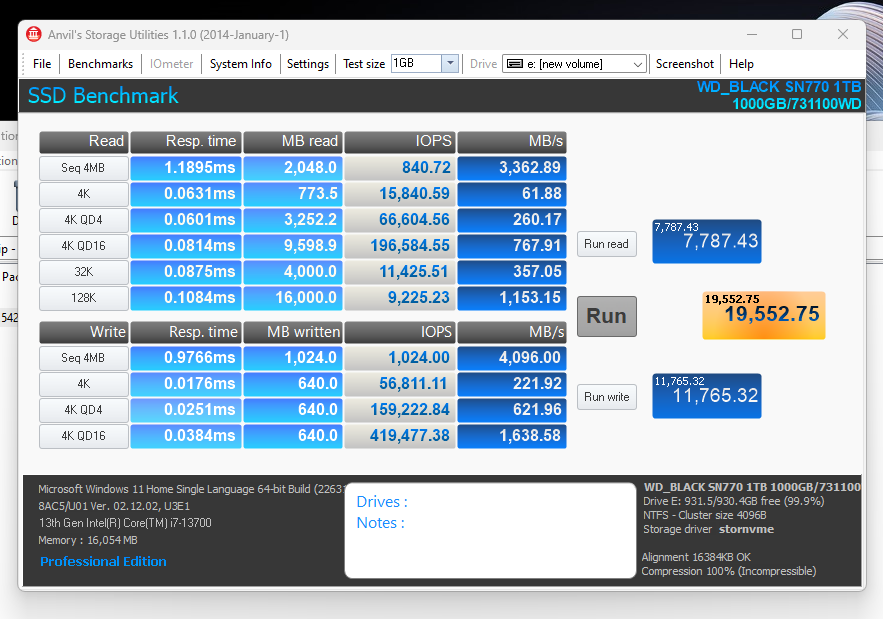
Task: Click the 1.1895ms response time value
Action: [186, 168]
